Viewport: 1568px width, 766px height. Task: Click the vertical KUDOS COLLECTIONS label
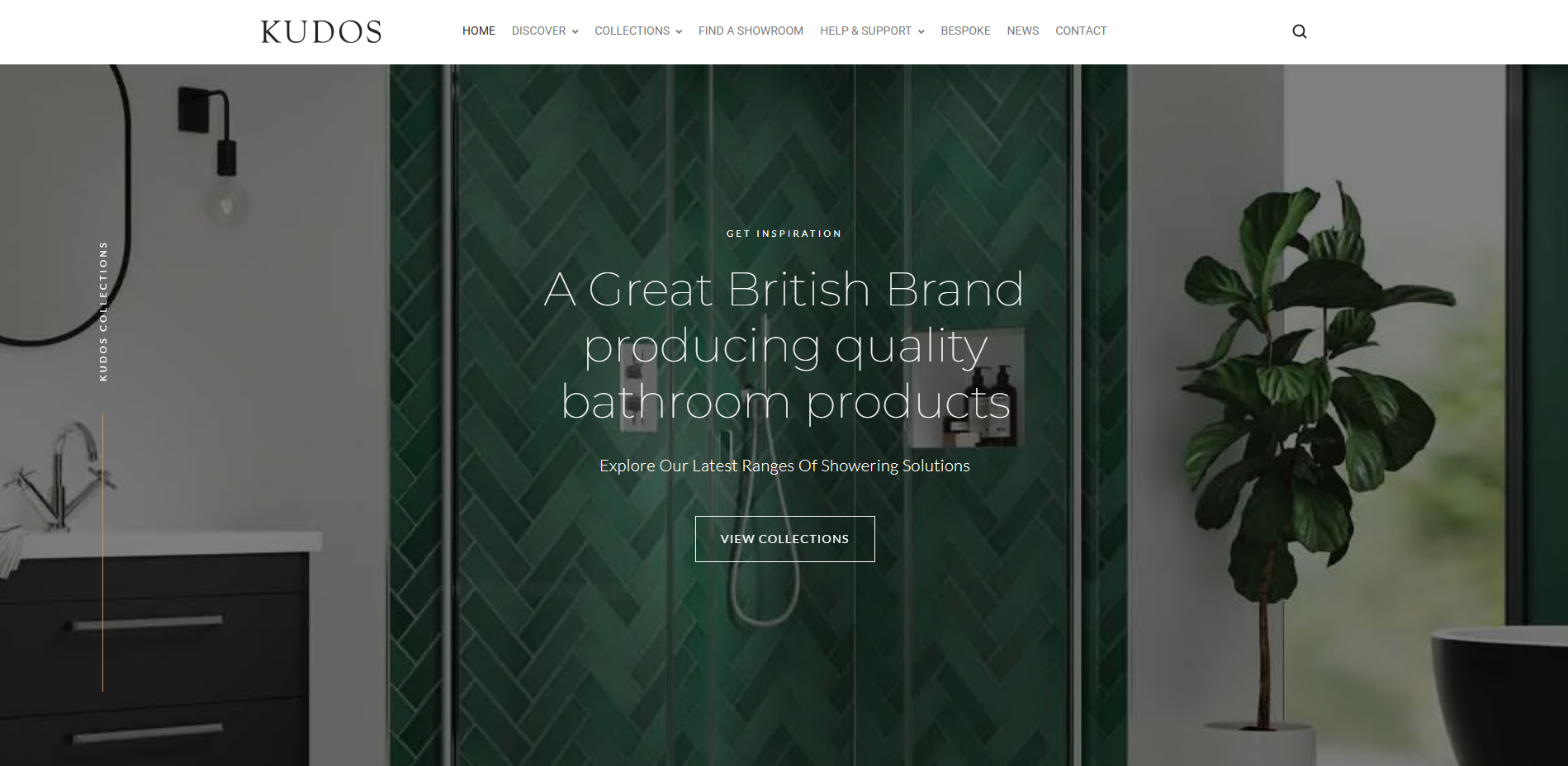103,311
